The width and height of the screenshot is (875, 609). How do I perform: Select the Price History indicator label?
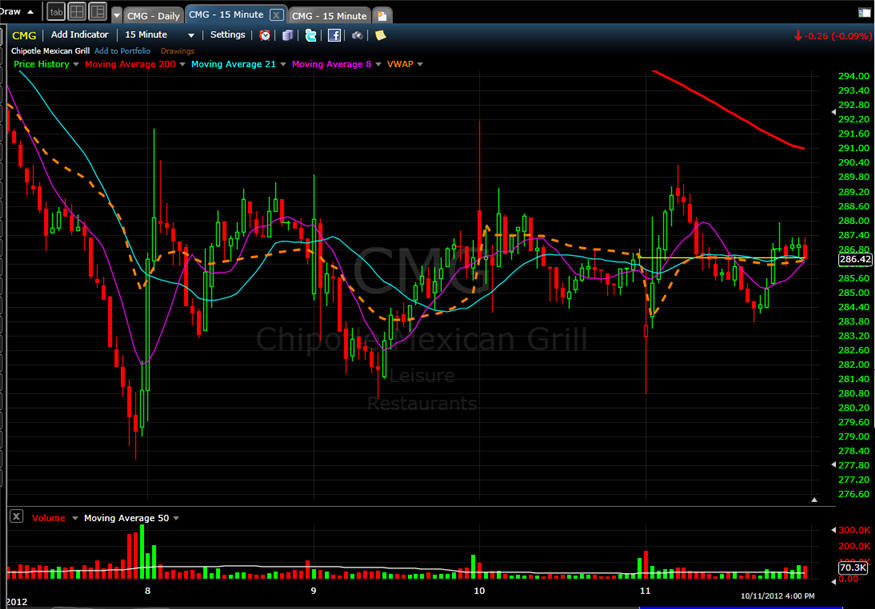click(x=41, y=64)
